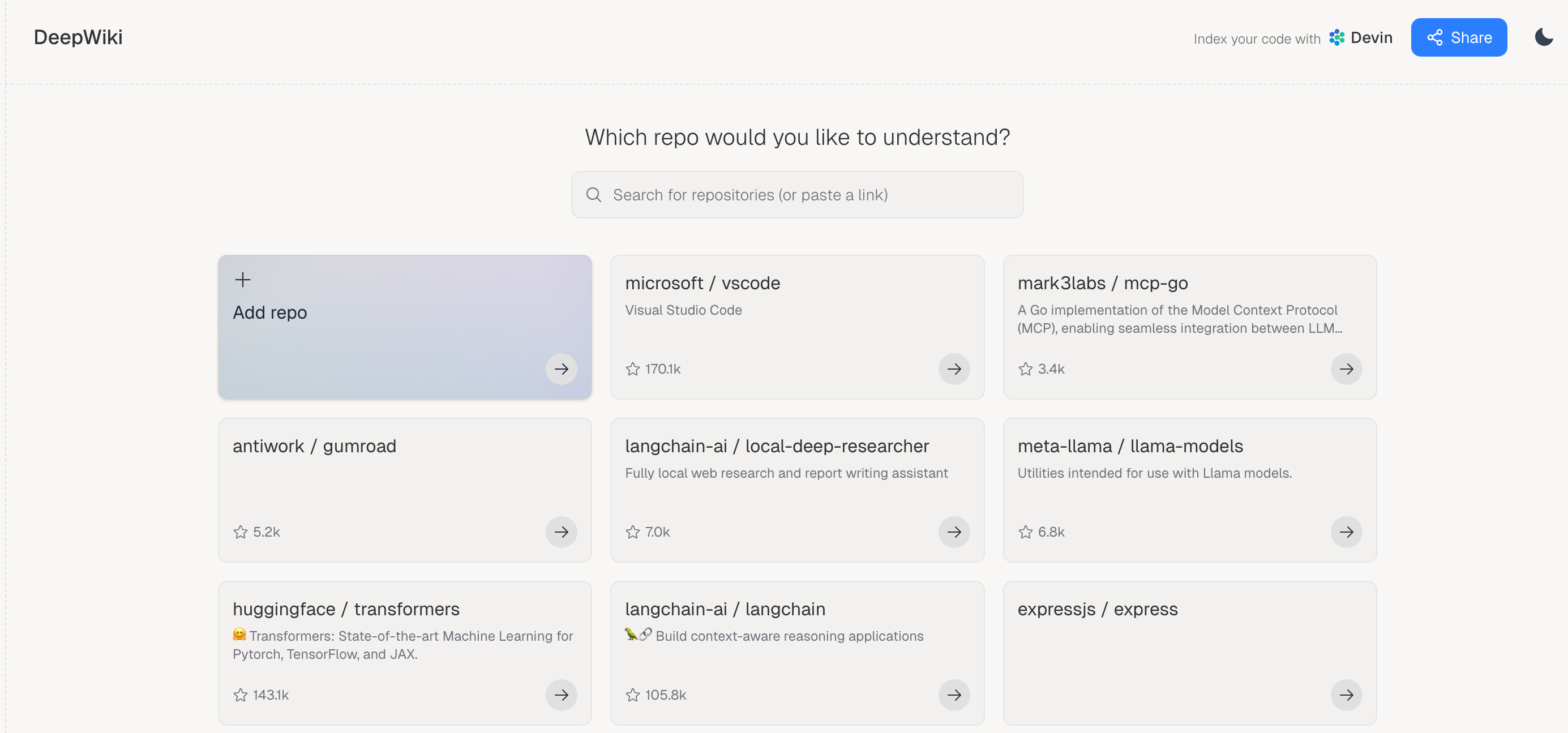Open the arrow on the langchain-ai / langchain card
Image resolution: width=1568 pixels, height=733 pixels.
(954, 695)
